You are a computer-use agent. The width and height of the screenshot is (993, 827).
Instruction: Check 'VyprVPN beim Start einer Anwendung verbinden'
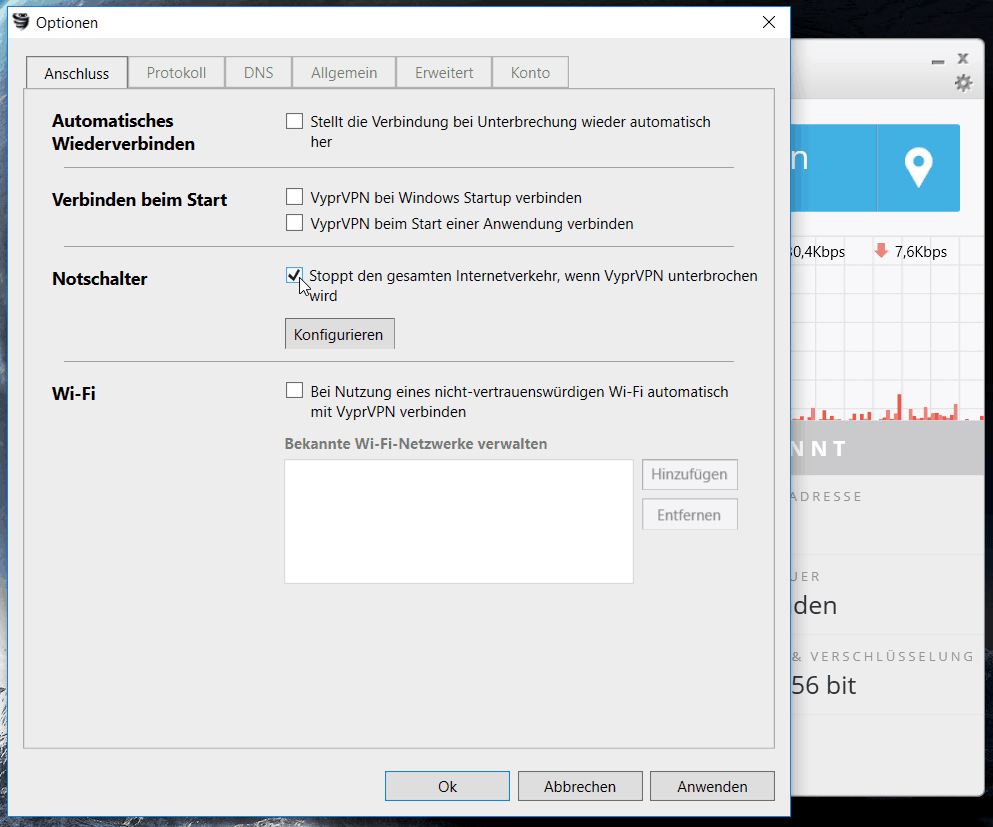coord(294,223)
